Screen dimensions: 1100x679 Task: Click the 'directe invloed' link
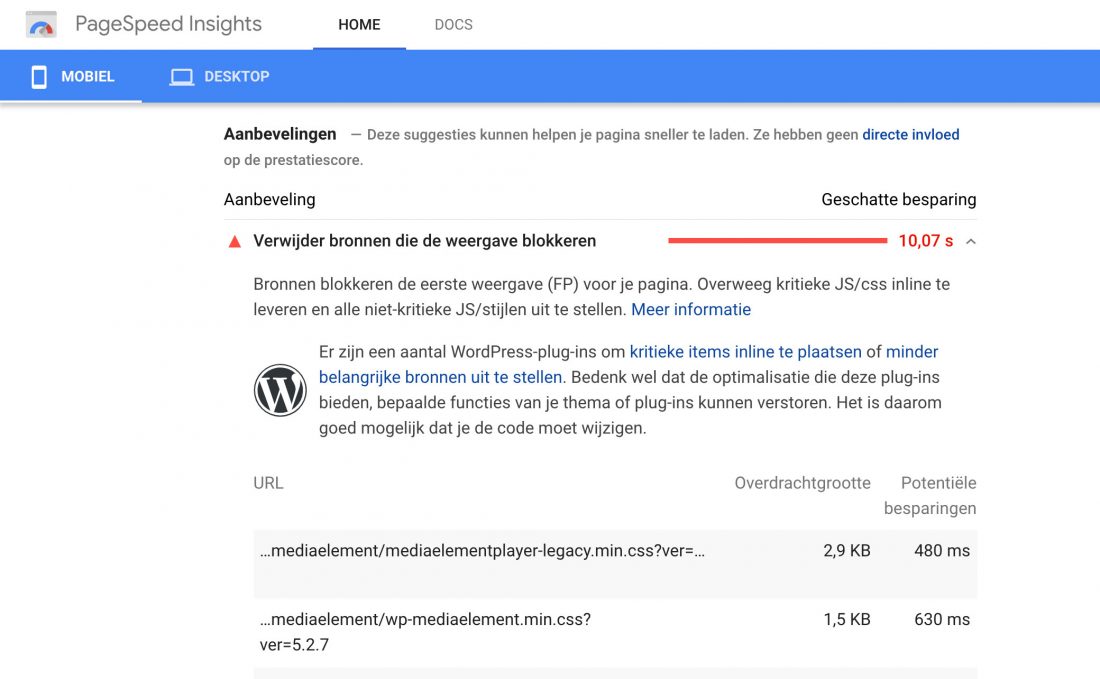pos(910,134)
